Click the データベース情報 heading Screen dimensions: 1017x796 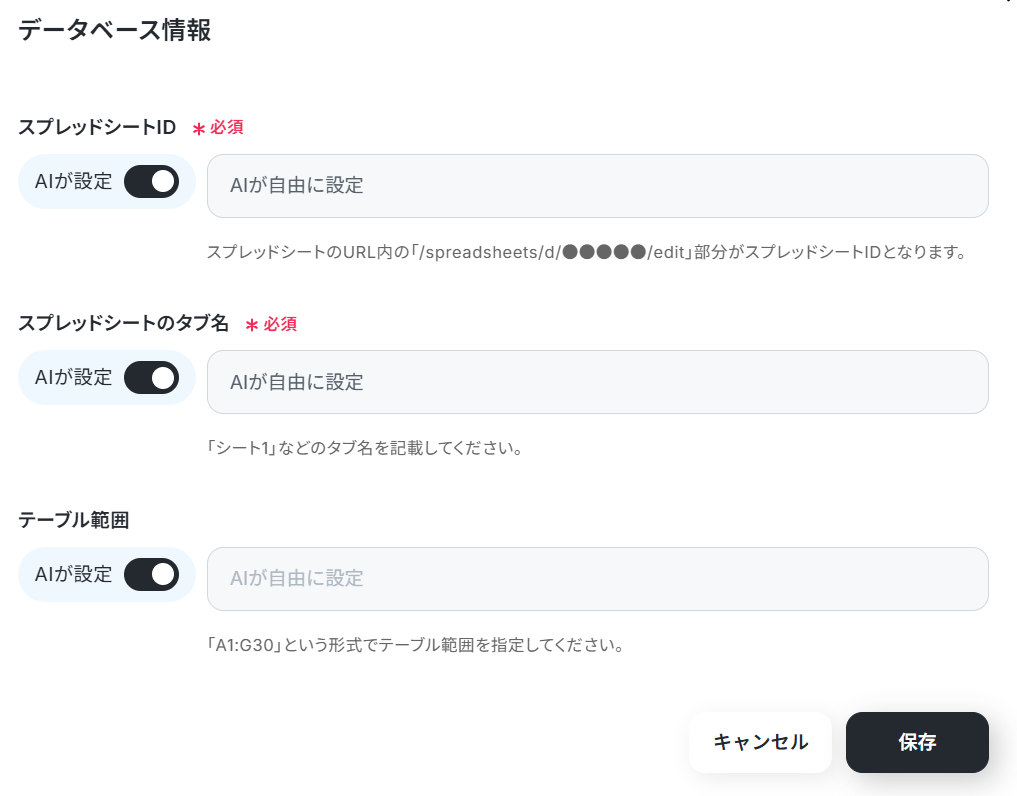(x=115, y=30)
